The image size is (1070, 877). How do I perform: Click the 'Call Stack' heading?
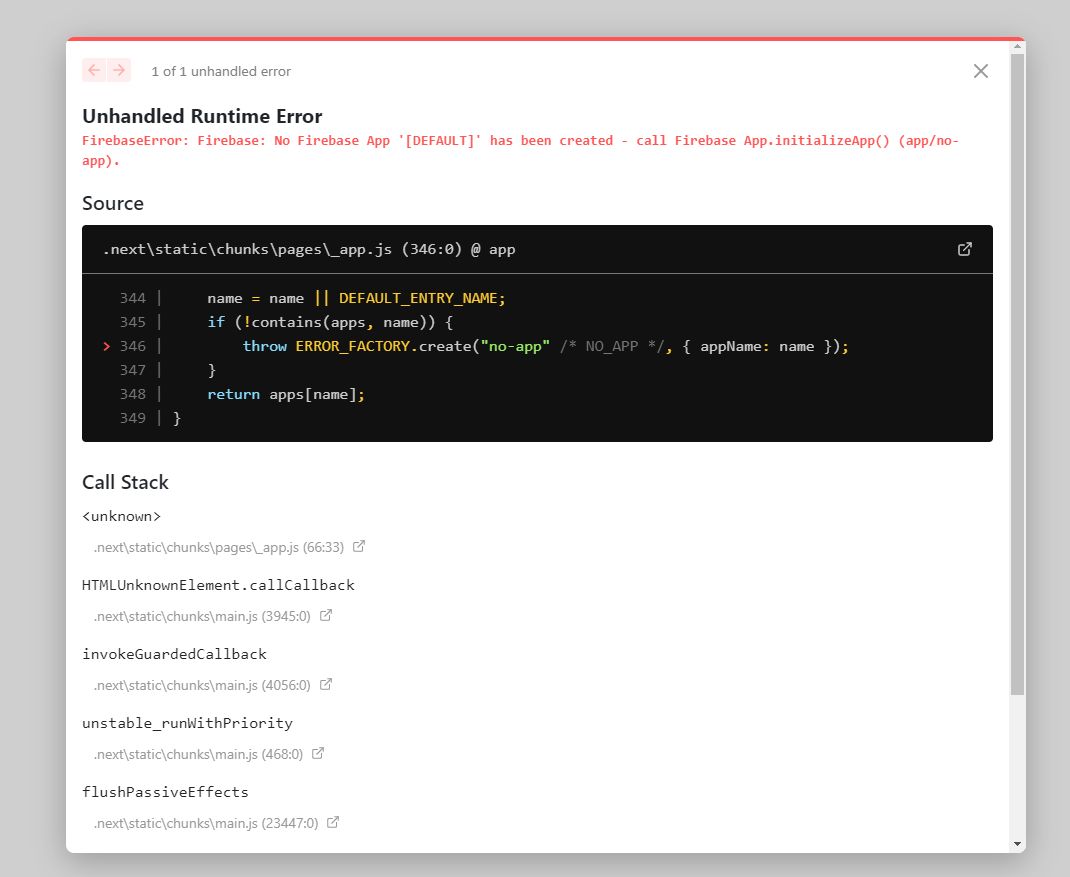[125, 483]
